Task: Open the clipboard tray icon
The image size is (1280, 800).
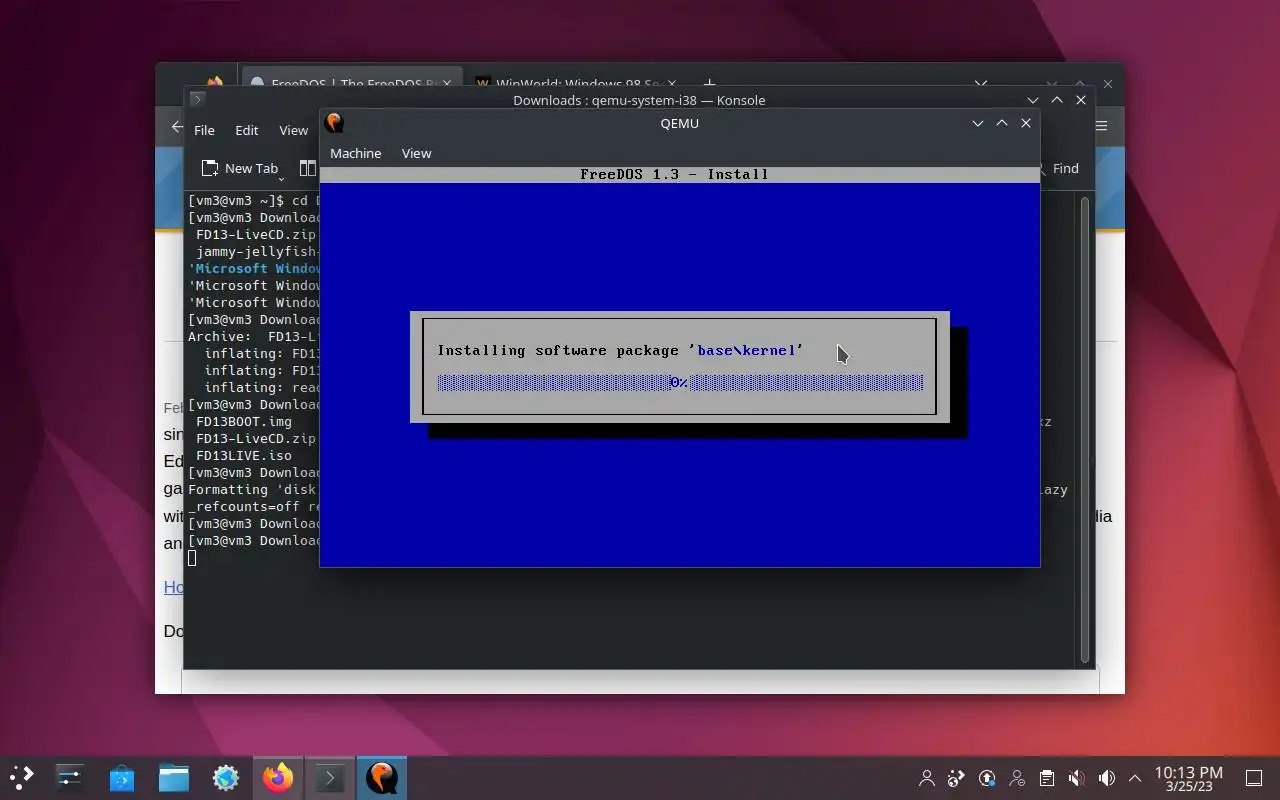Action: [1047, 778]
